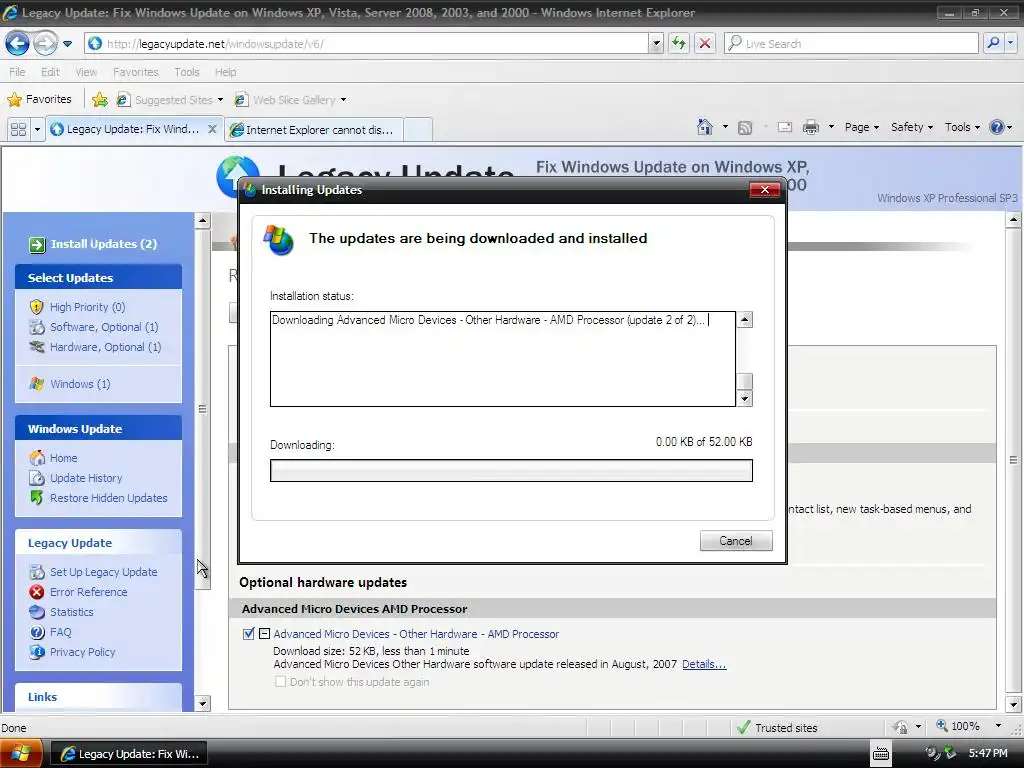Click Install Updates (2) link

(104, 244)
